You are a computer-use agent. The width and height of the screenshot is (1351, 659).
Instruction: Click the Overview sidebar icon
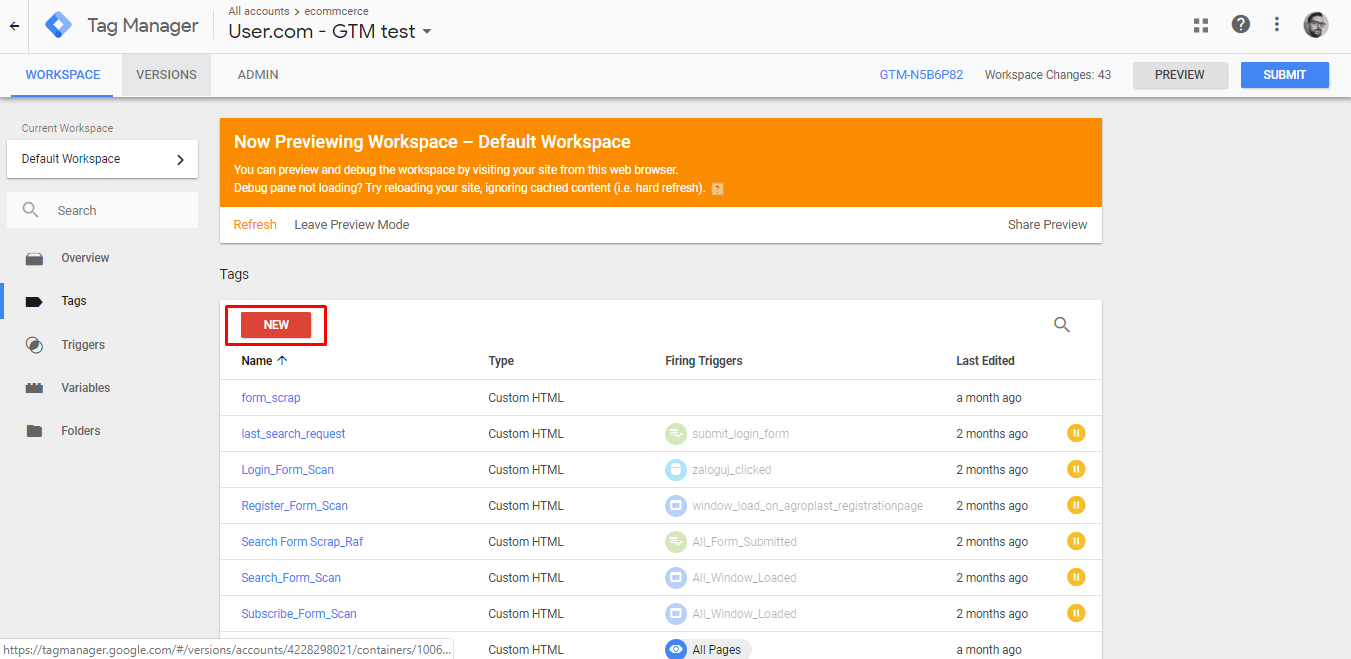click(35, 259)
